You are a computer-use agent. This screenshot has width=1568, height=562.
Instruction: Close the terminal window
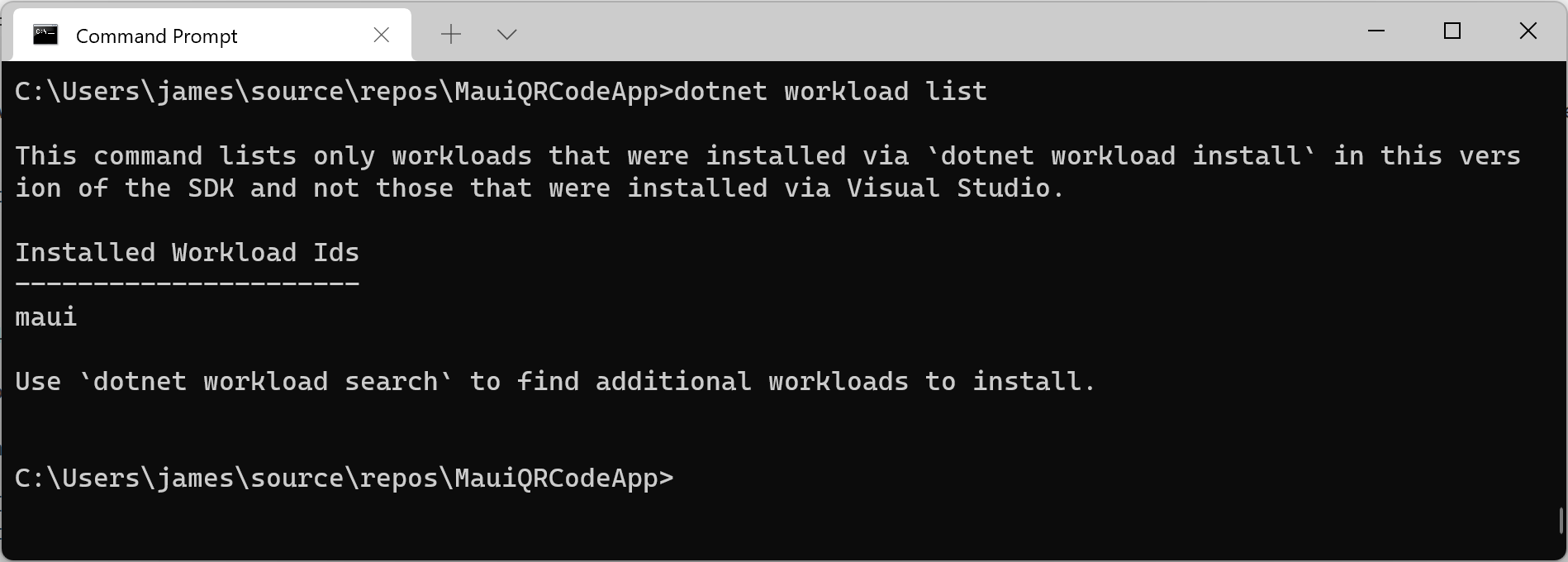(1528, 31)
